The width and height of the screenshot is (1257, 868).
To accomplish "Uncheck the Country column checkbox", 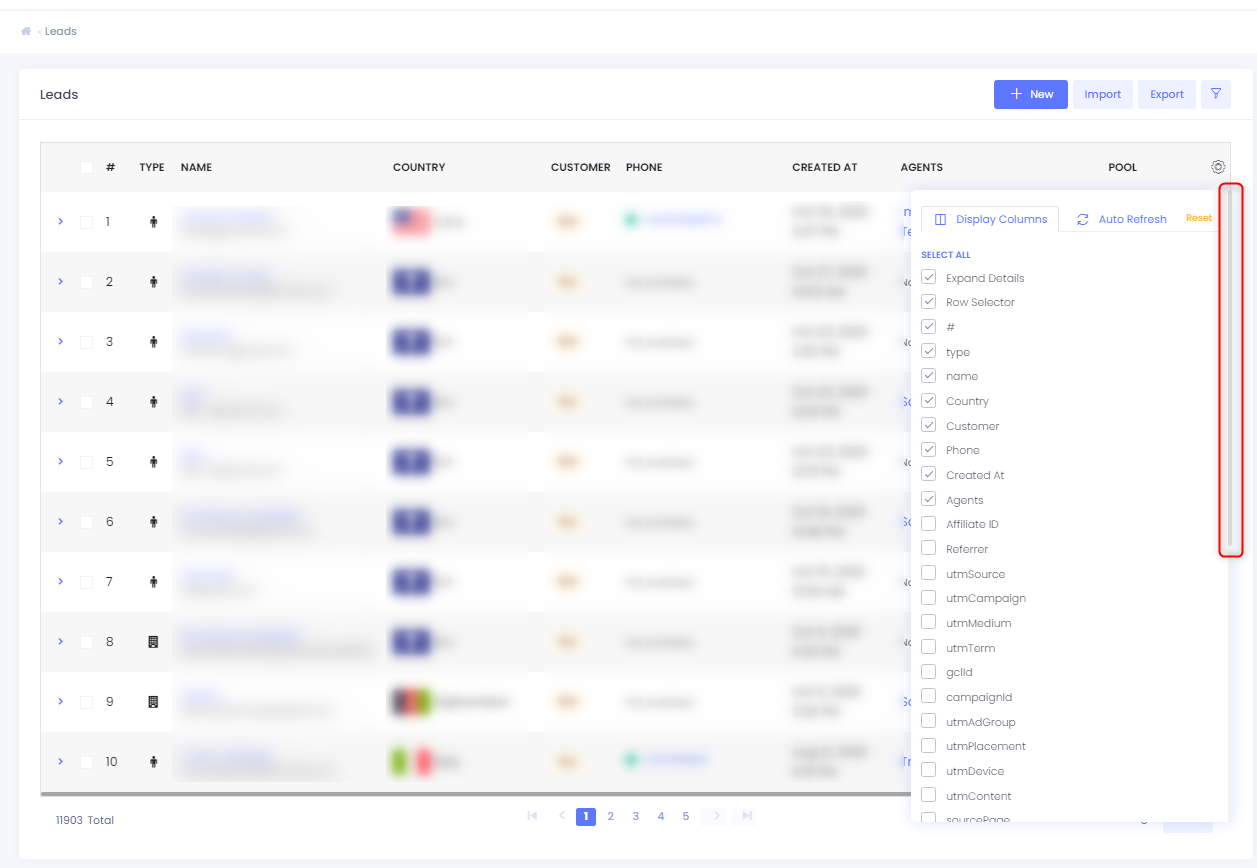I will (x=928, y=401).
